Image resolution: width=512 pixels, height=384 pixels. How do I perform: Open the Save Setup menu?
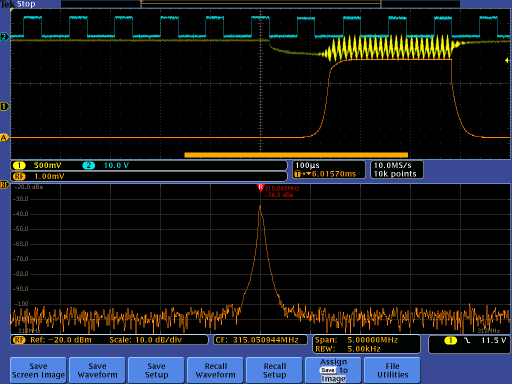coord(156,370)
